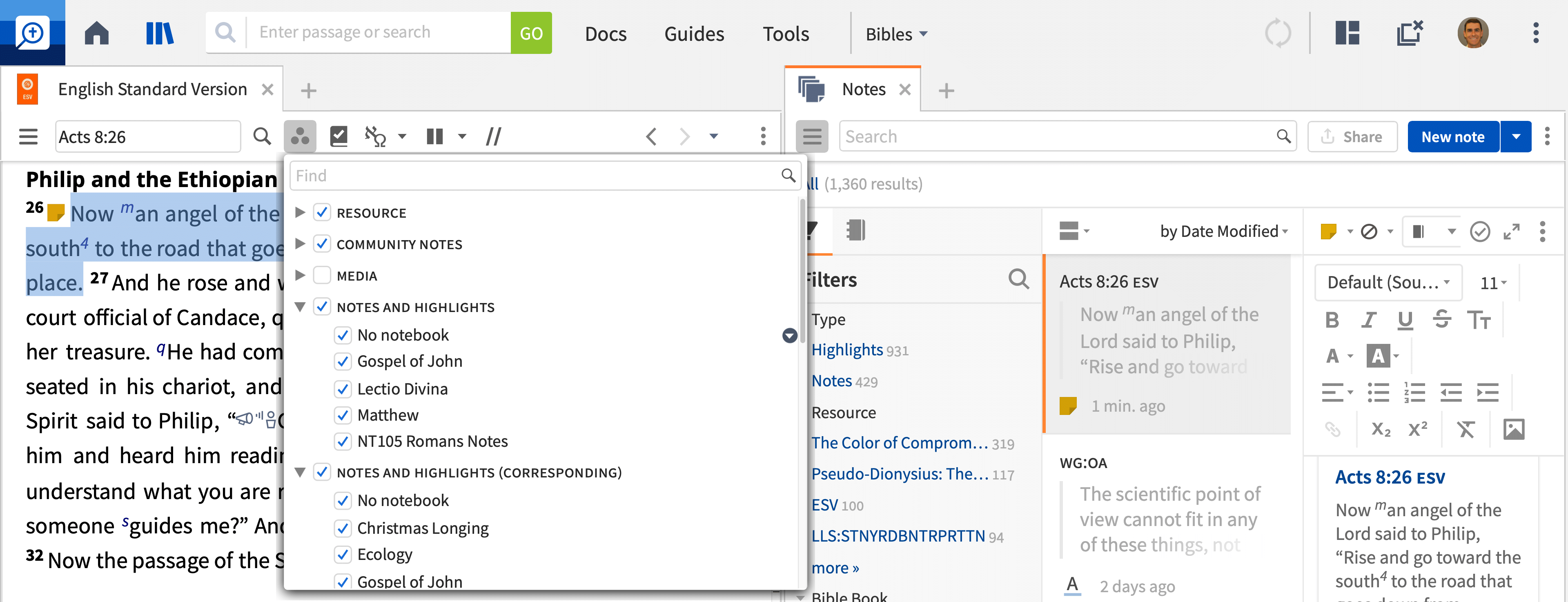This screenshot has width=1568, height=602.
Task: Insert an image using the image icon
Action: [1516, 429]
